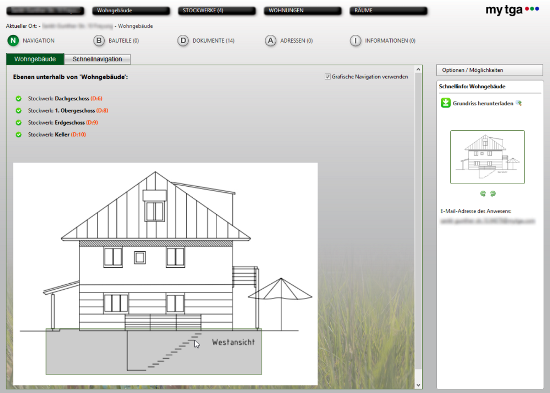Open the Räume dropdown bar

point(389,11)
